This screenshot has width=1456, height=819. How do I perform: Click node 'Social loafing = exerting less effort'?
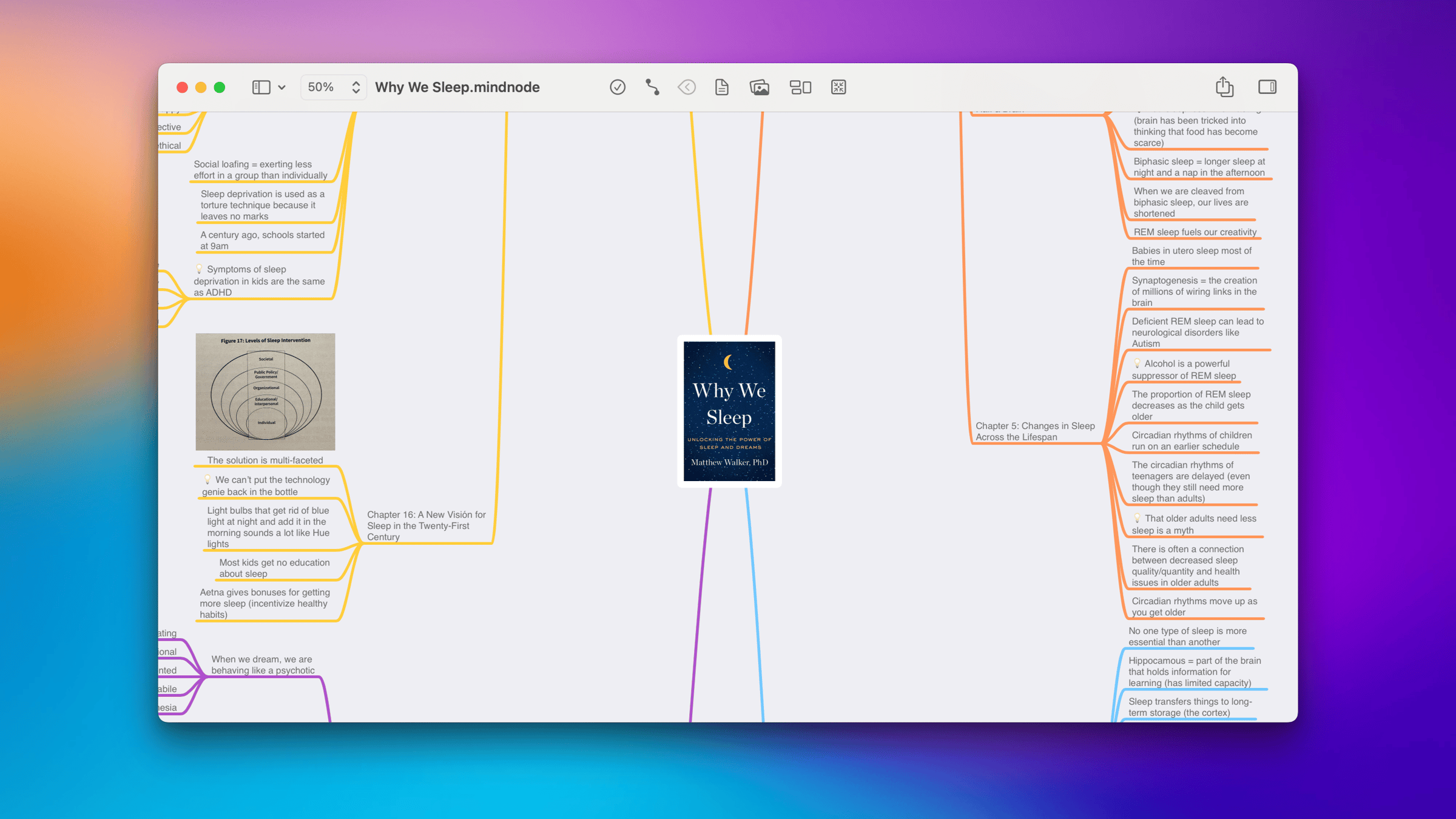[x=260, y=170]
